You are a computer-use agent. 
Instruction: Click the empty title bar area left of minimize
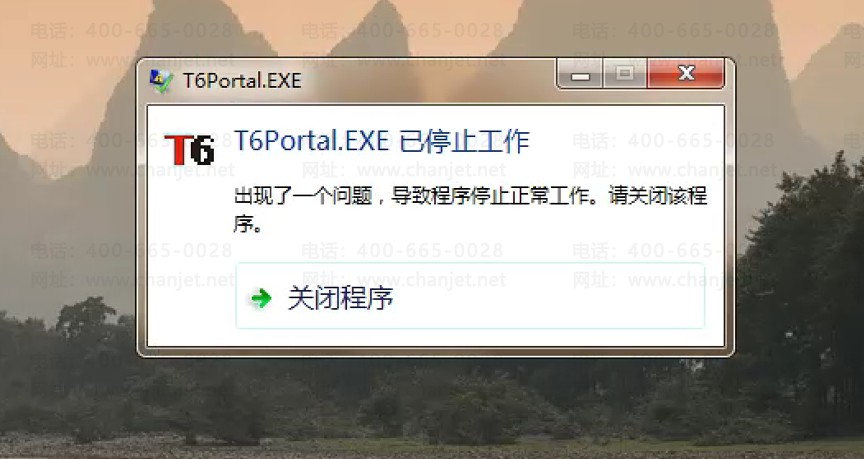click(429, 81)
